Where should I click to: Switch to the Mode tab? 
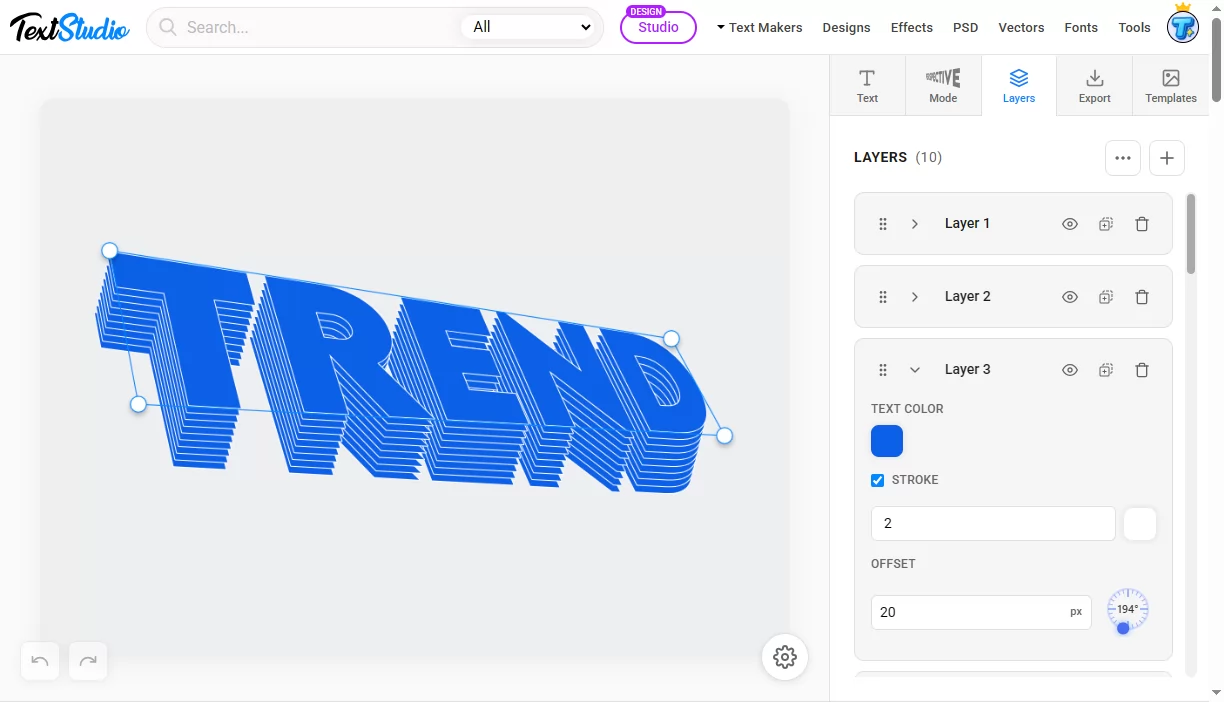pos(943,86)
